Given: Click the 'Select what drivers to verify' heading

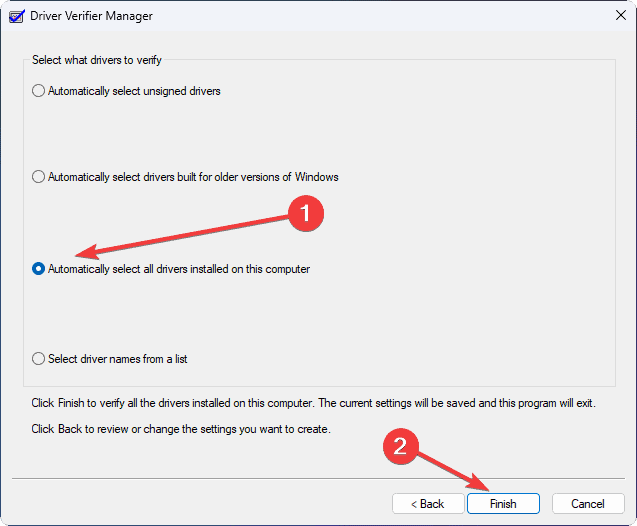Looking at the screenshot, I should (x=97, y=60).
